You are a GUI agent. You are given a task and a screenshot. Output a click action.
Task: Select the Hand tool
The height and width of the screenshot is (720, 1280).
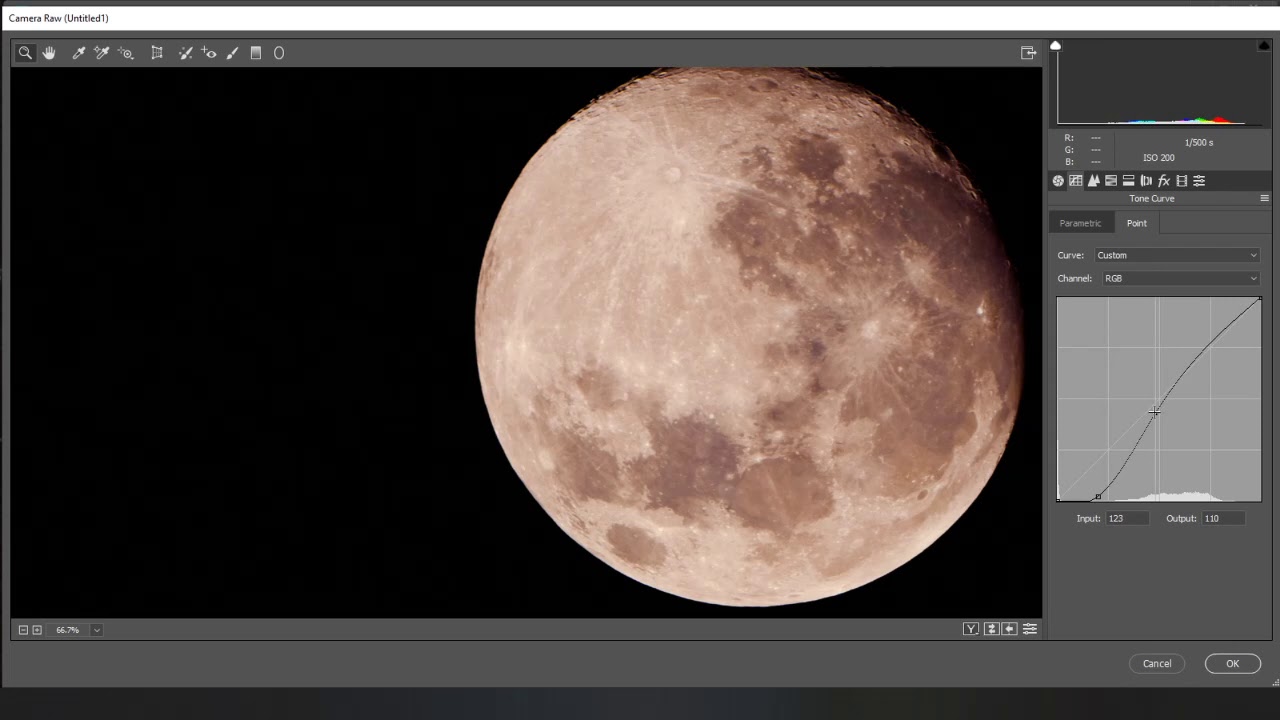click(x=49, y=53)
